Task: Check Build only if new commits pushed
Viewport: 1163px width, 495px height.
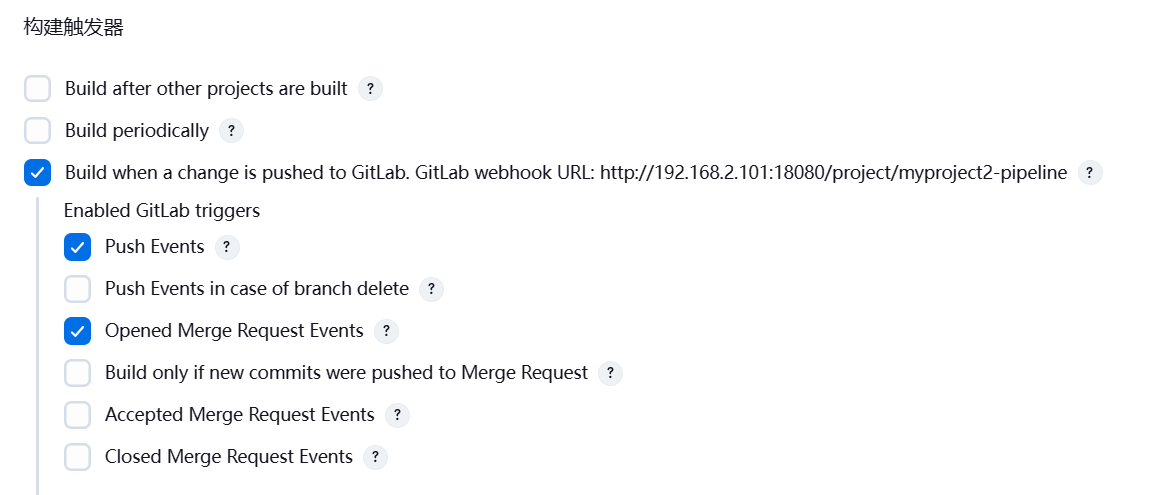Action: click(78, 373)
